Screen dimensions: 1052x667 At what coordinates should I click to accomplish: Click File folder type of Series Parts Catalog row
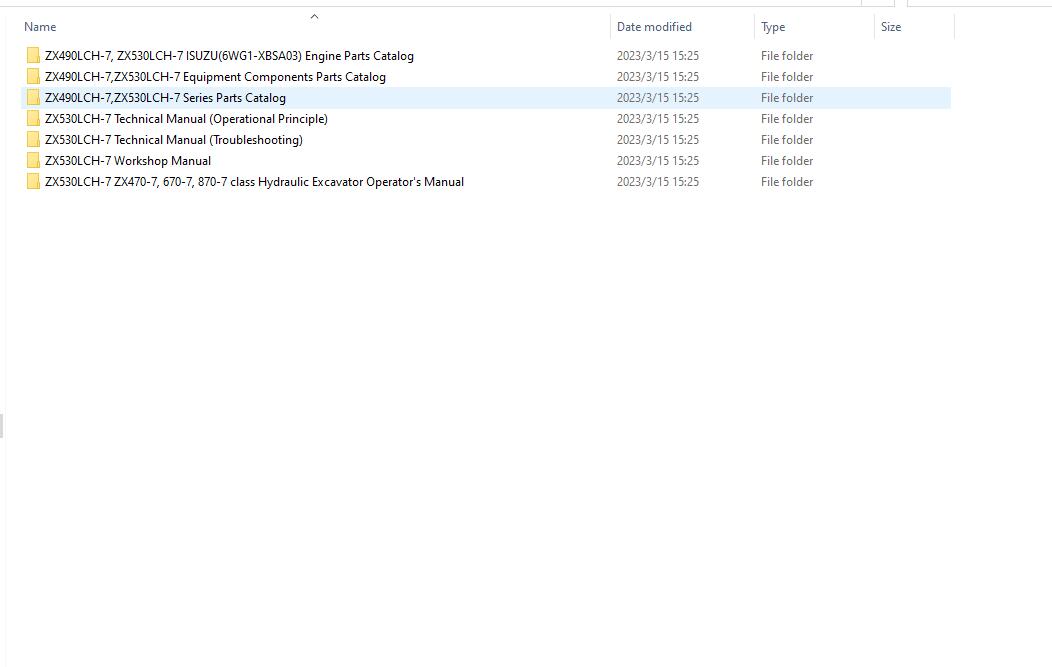coord(787,98)
